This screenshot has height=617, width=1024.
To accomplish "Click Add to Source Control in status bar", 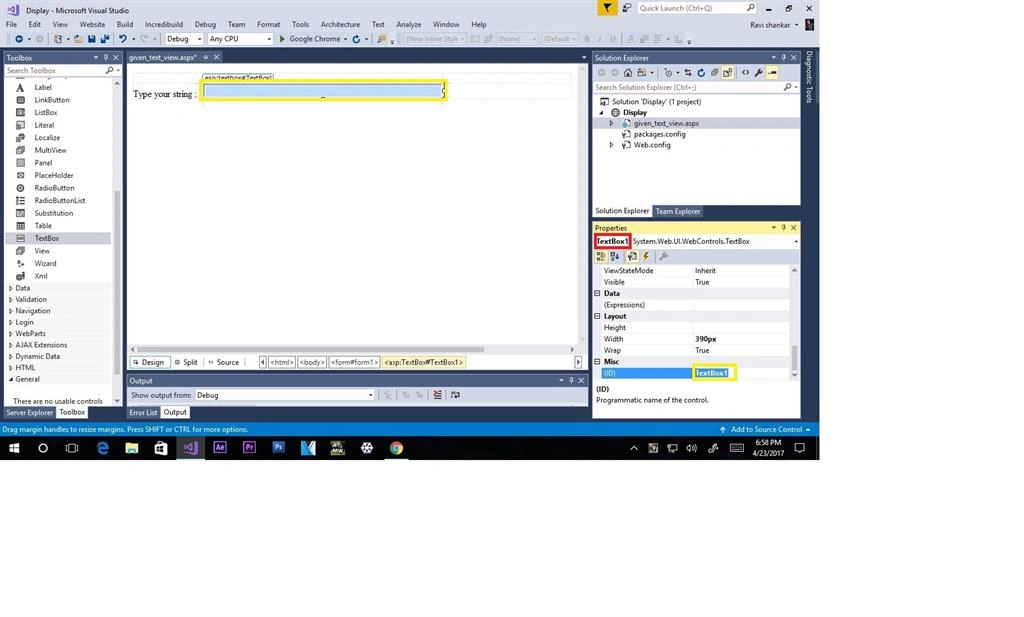I will [765, 430].
